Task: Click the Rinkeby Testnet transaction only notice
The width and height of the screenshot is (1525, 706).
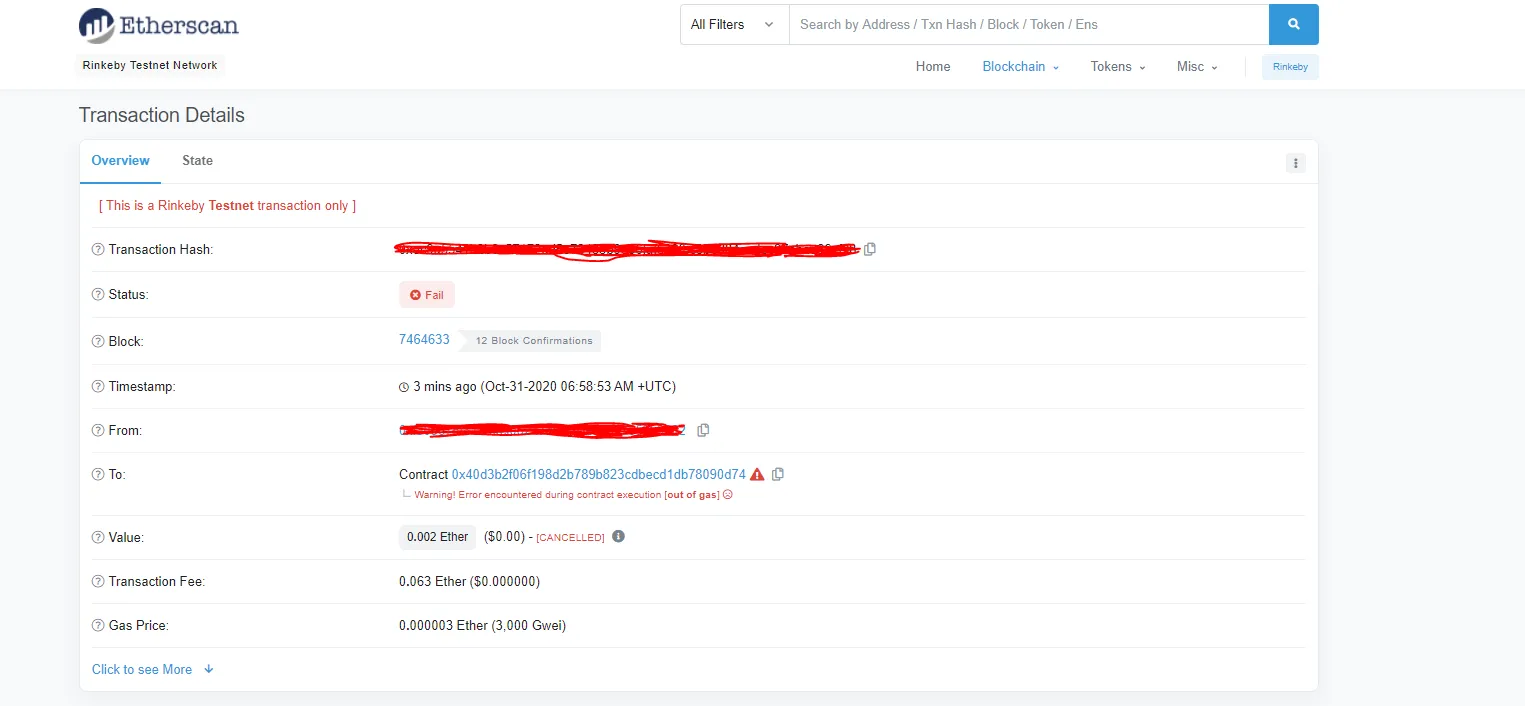Action: pyautogui.click(x=227, y=205)
